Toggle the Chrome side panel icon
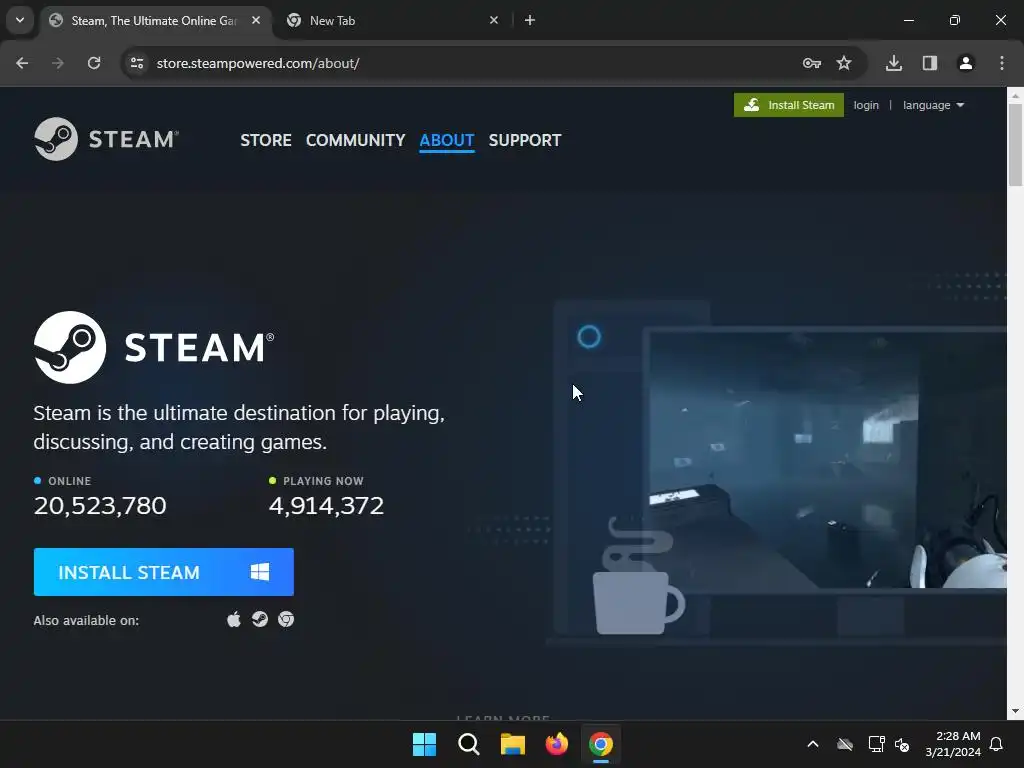This screenshot has height=768, width=1024. tap(930, 63)
